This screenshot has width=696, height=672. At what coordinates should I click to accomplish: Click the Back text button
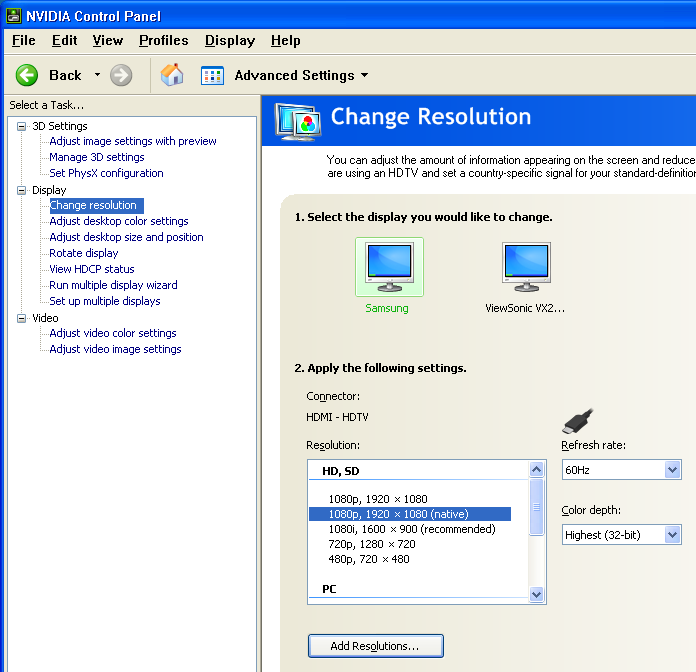pyautogui.click(x=65, y=75)
